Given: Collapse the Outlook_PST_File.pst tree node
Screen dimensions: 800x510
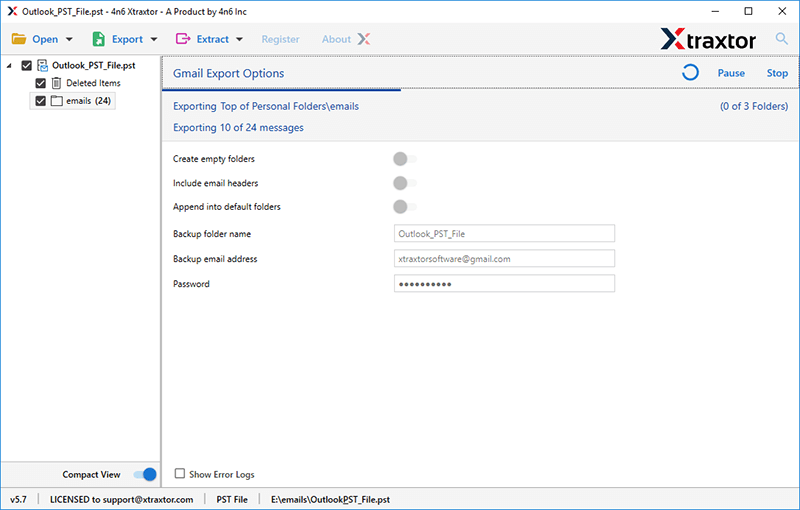Looking at the screenshot, I should [9, 66].
